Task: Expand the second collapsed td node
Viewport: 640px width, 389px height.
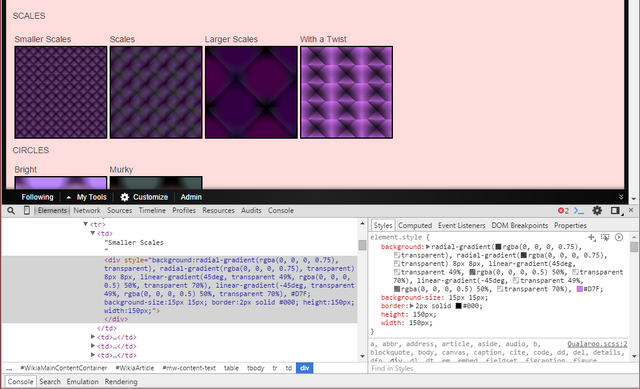Action: 93,346
